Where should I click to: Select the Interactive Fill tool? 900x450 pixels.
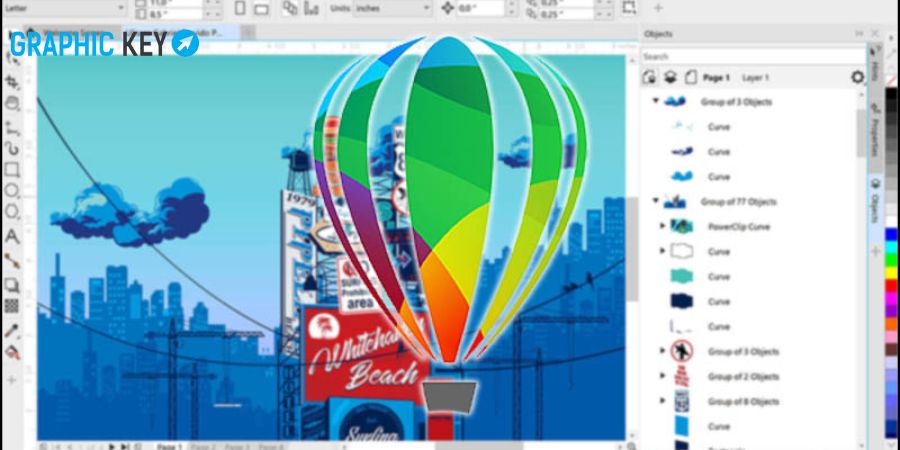[12, 352]
